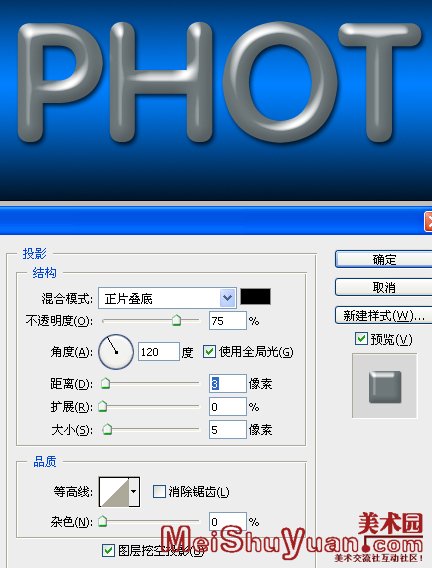
Task: Toggle 使用全局光 global light checkbox
Action: pyautogui.click(x=209, y=351)
